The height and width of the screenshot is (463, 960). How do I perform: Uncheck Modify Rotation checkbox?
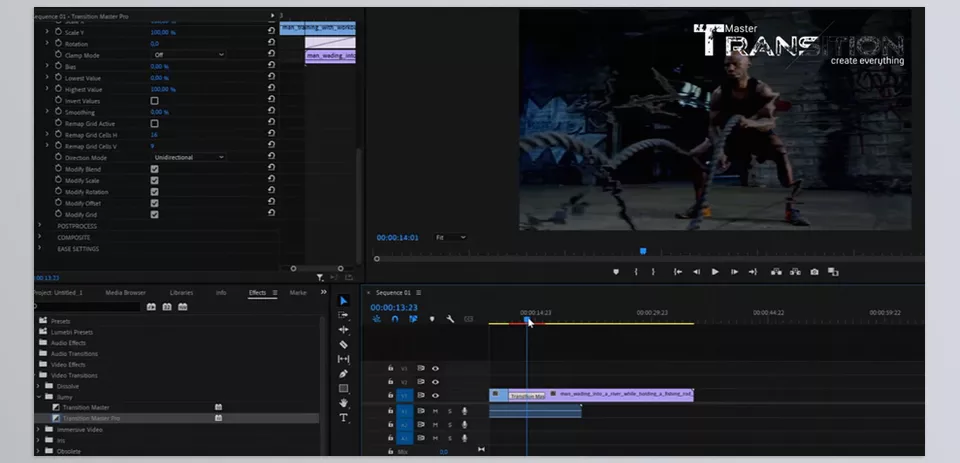pos(154,192)
